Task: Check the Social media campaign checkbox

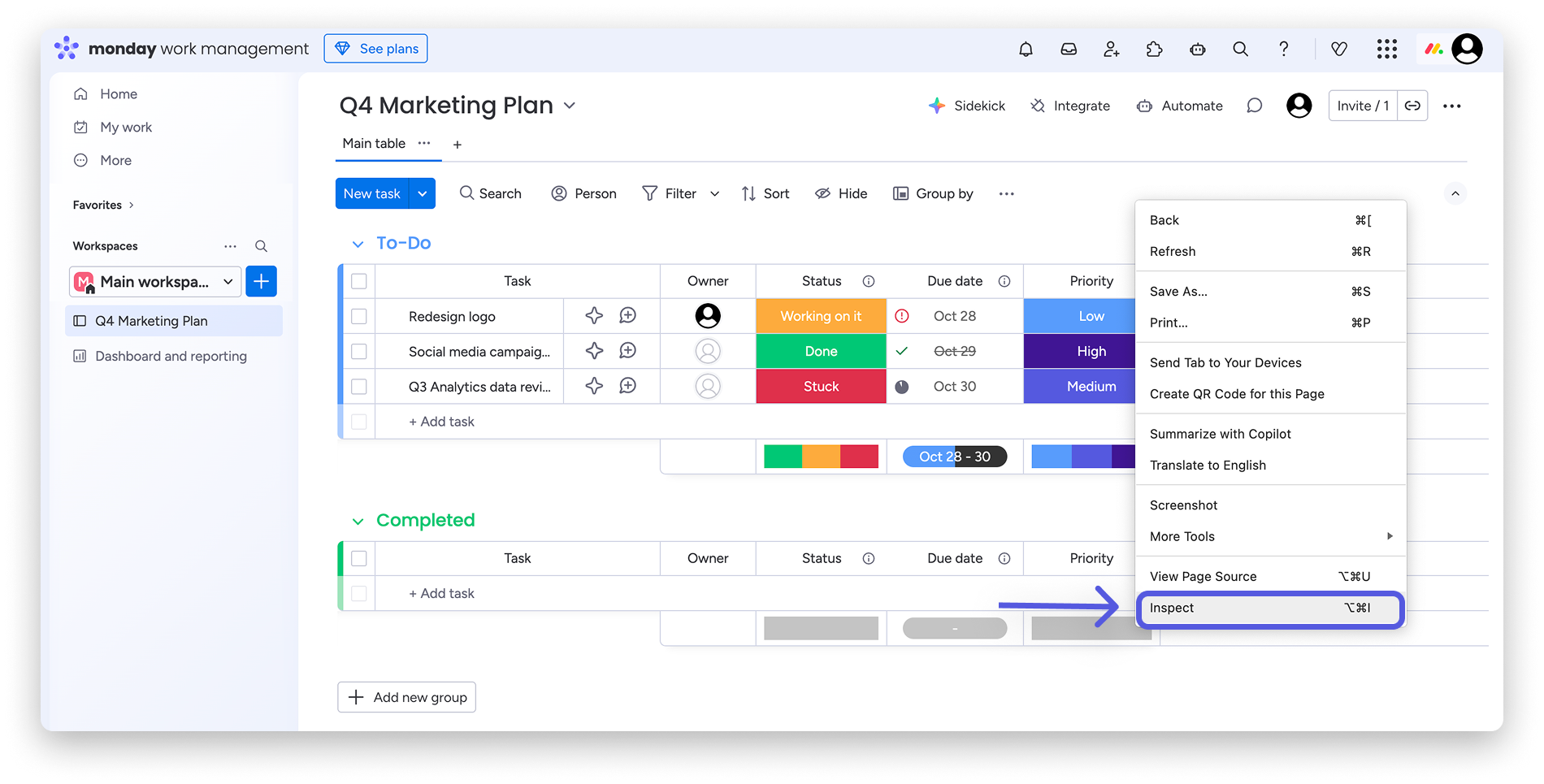Action: pyautogui.click(x=359, y=351)
